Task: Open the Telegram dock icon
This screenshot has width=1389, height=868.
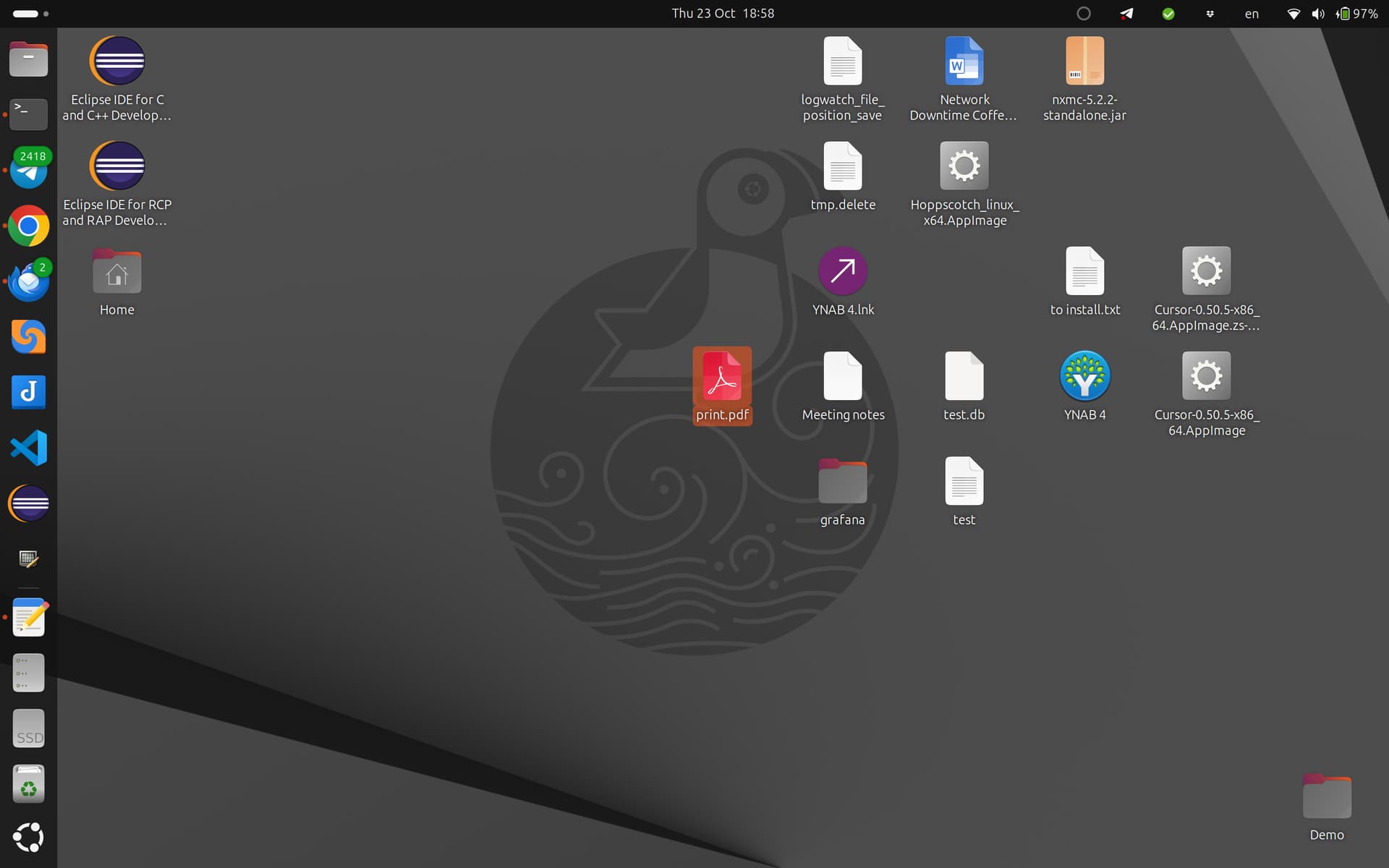Action: 29,171
